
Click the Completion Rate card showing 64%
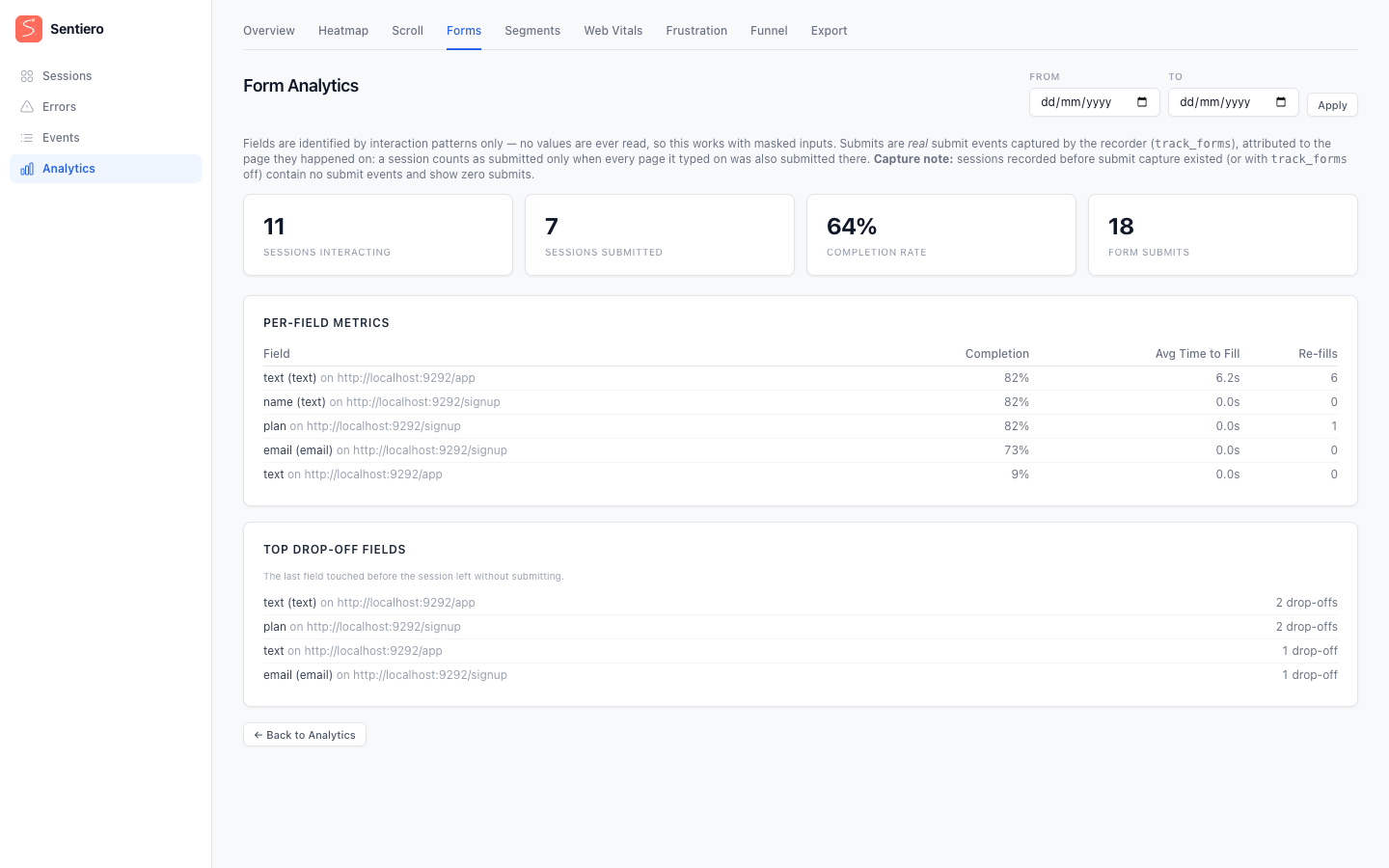click(941, 235)
